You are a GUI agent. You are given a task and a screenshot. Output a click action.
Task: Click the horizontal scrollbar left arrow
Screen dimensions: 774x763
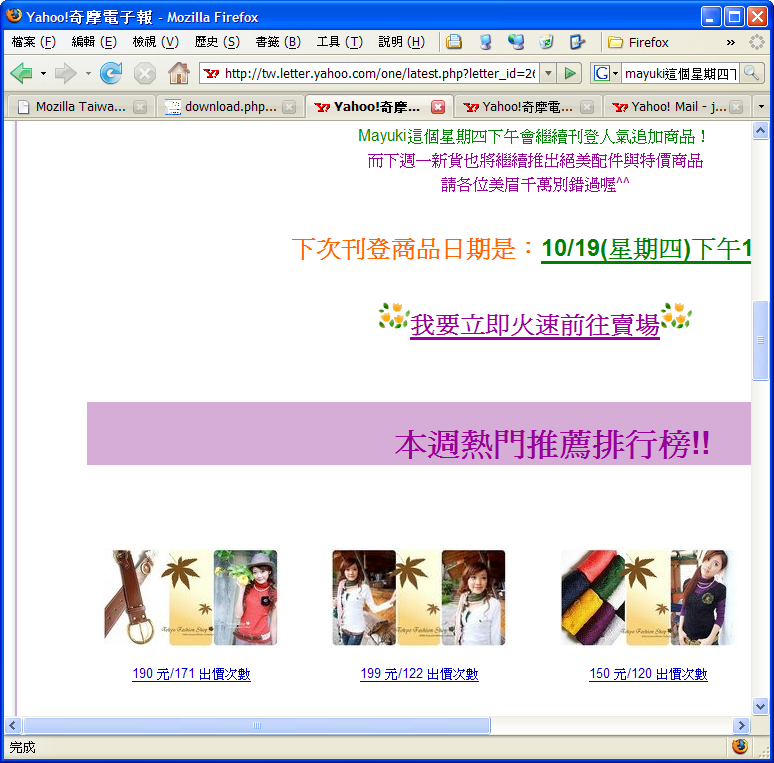[x=13, y=725]
